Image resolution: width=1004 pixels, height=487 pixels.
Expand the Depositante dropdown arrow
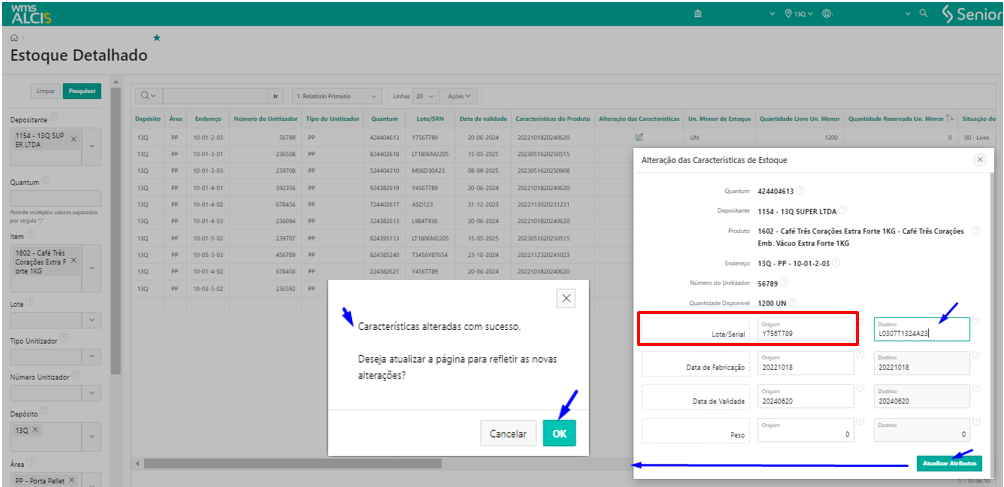pyautogui.click(x=92, y=146)
